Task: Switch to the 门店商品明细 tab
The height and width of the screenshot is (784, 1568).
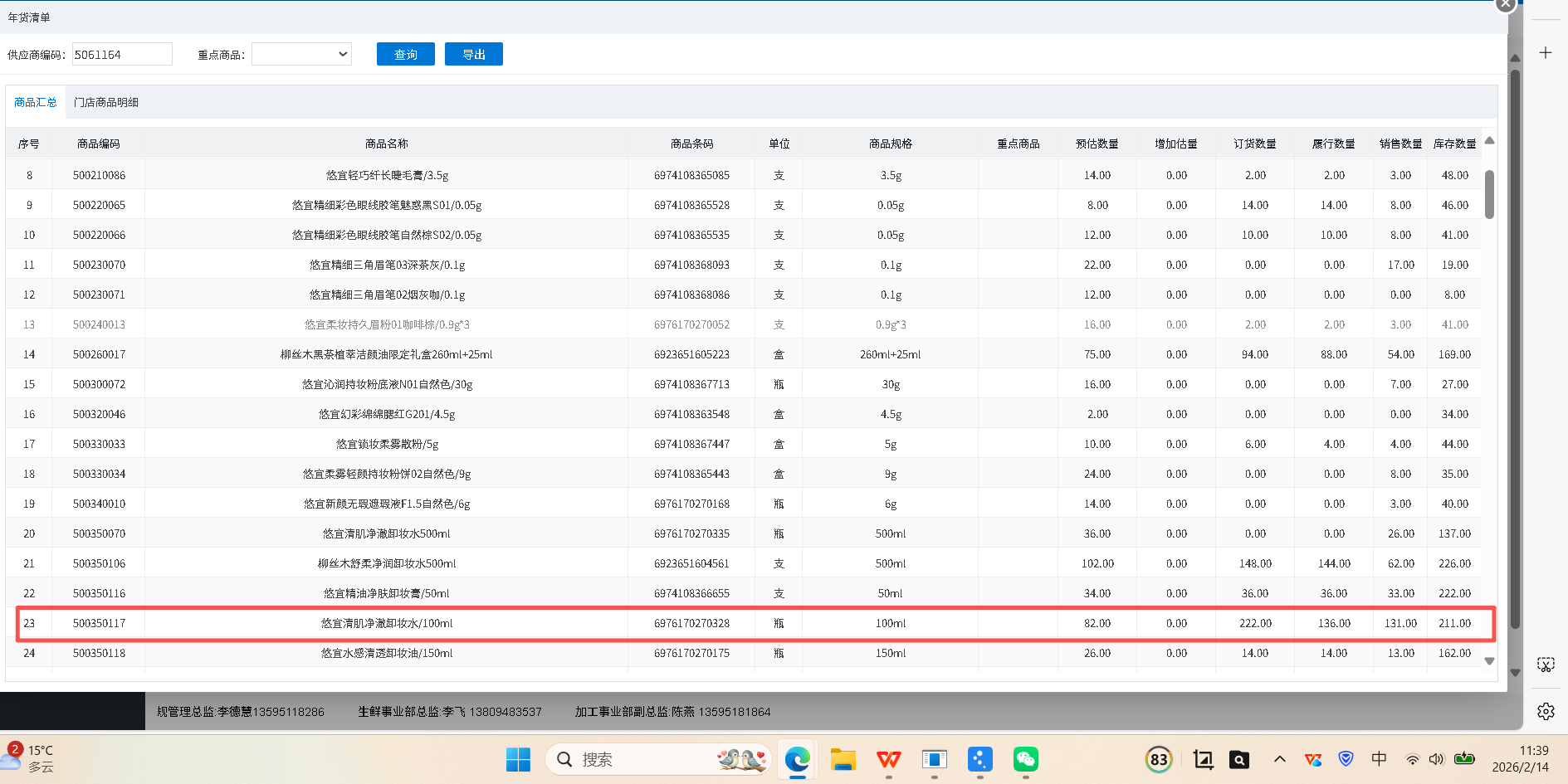Action: coord(106,102)
